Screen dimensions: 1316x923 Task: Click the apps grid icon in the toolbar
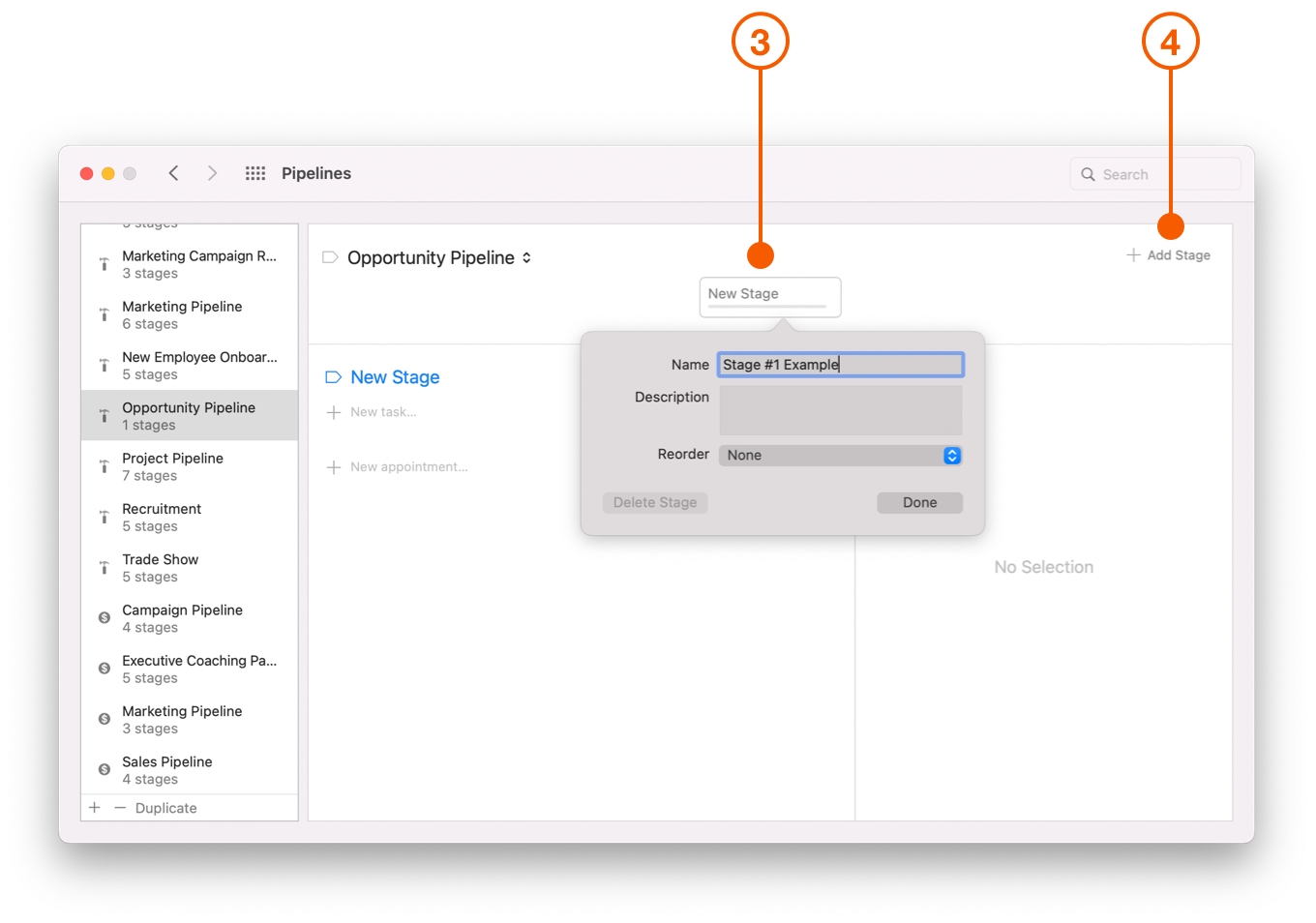pos(254,172)
